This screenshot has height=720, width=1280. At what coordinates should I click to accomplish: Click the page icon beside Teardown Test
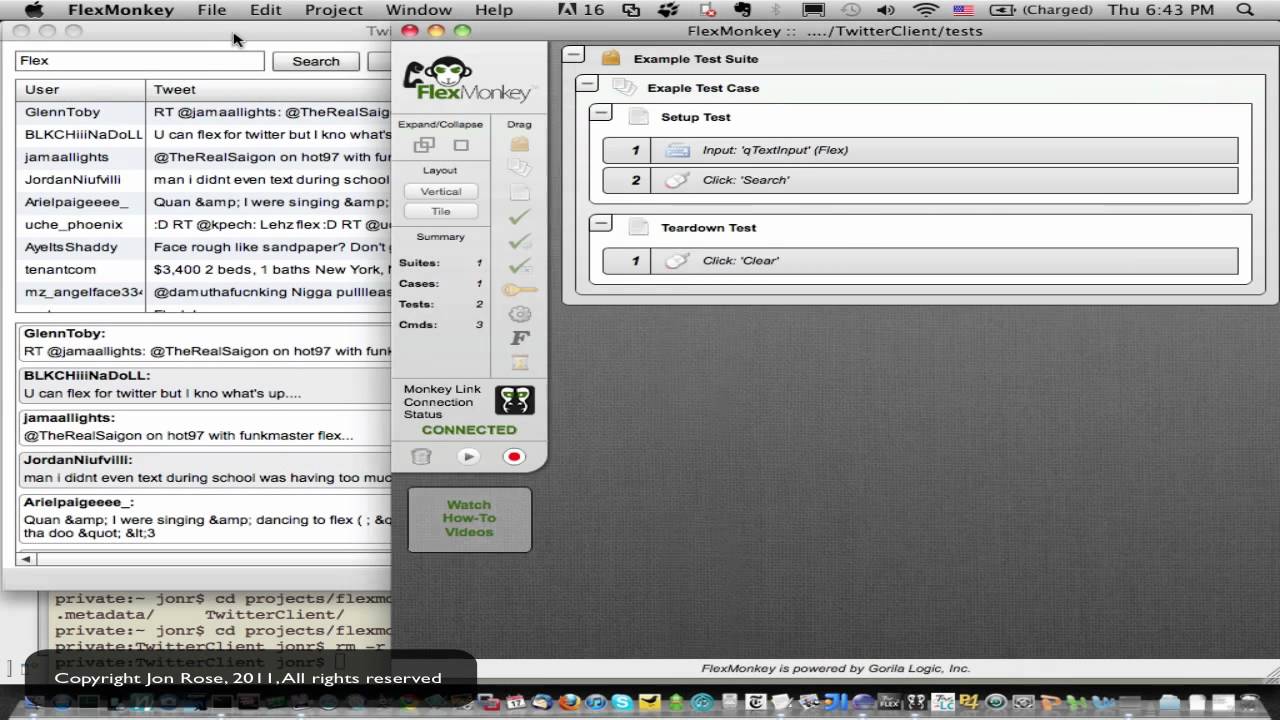pyautogui.click(x=638, y=227)
